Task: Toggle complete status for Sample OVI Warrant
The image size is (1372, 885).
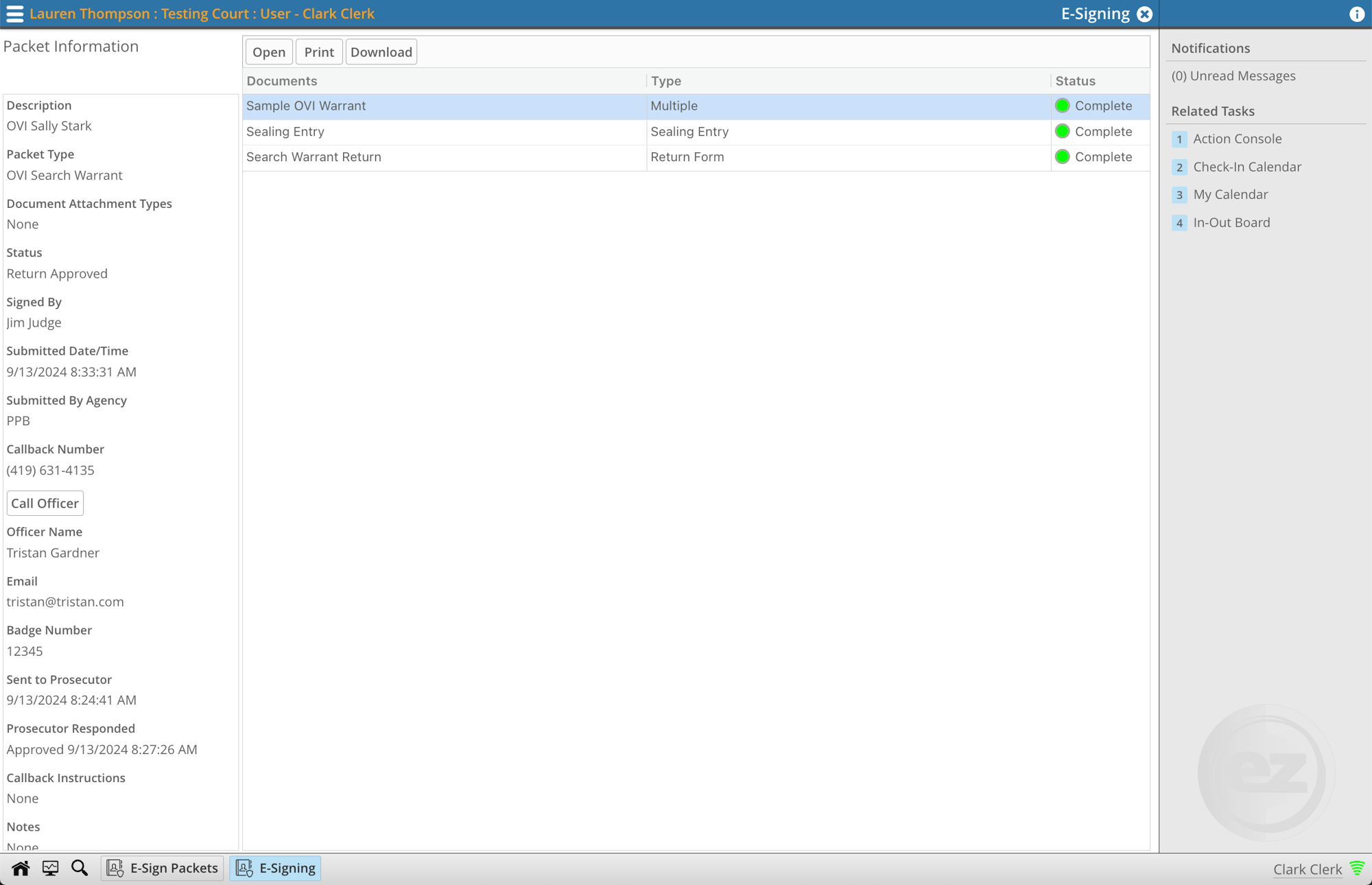Action: tap(1062, 106)
